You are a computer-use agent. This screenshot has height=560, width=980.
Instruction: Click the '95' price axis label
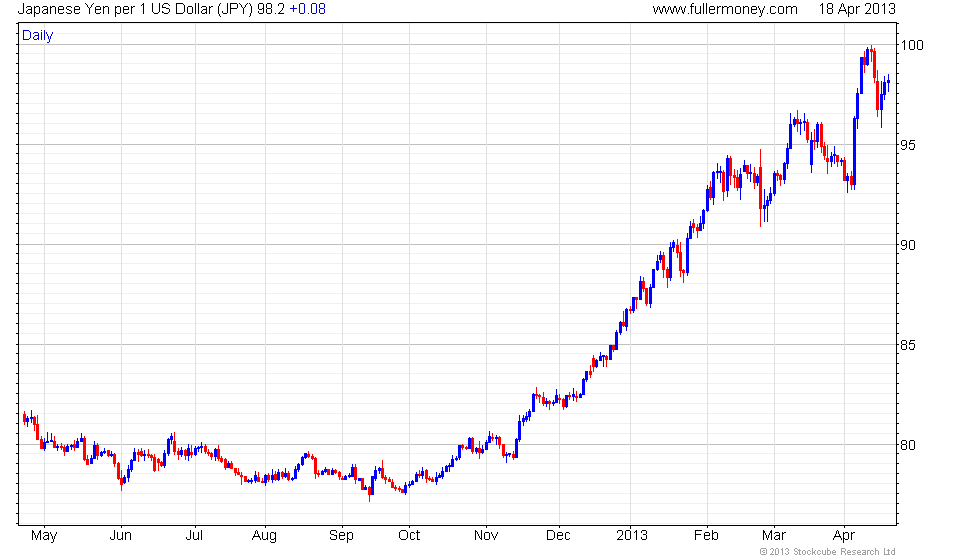point(908,145)
